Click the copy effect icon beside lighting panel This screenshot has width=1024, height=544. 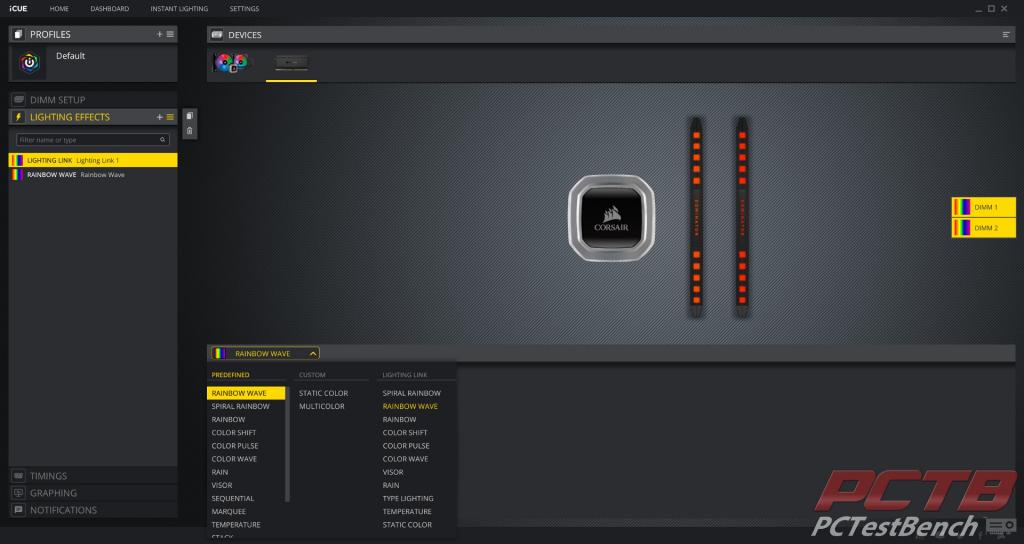(x=189, y=116)
